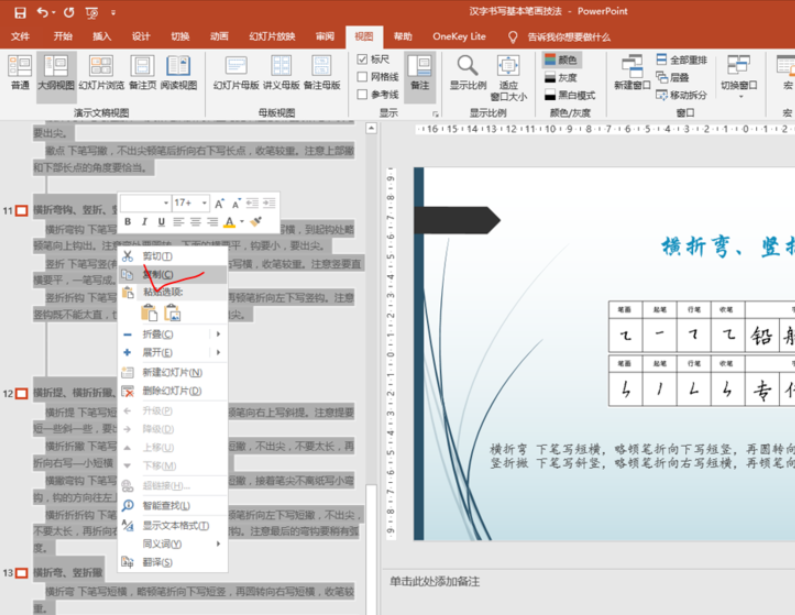The width and height of the screenshot is (795, 615).
Task: Open 幻灯片母版 (Slide Master) view
Action: [236, 73]
